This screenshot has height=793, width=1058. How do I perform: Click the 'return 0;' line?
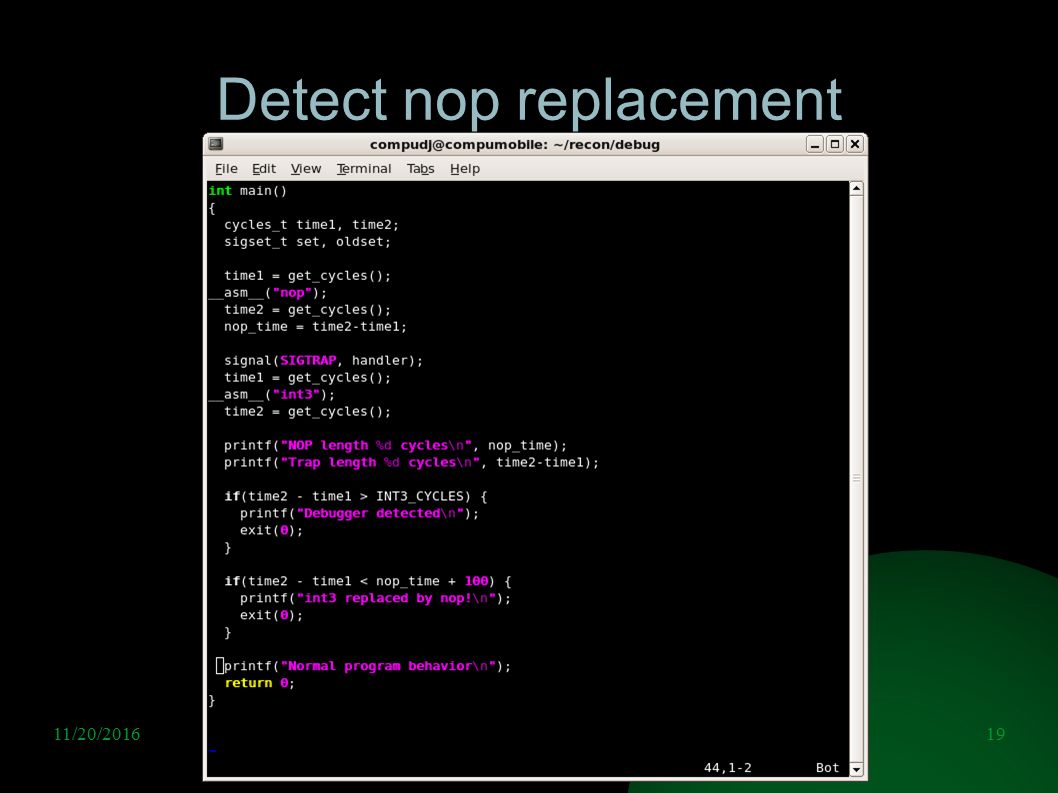click(259, 683)
